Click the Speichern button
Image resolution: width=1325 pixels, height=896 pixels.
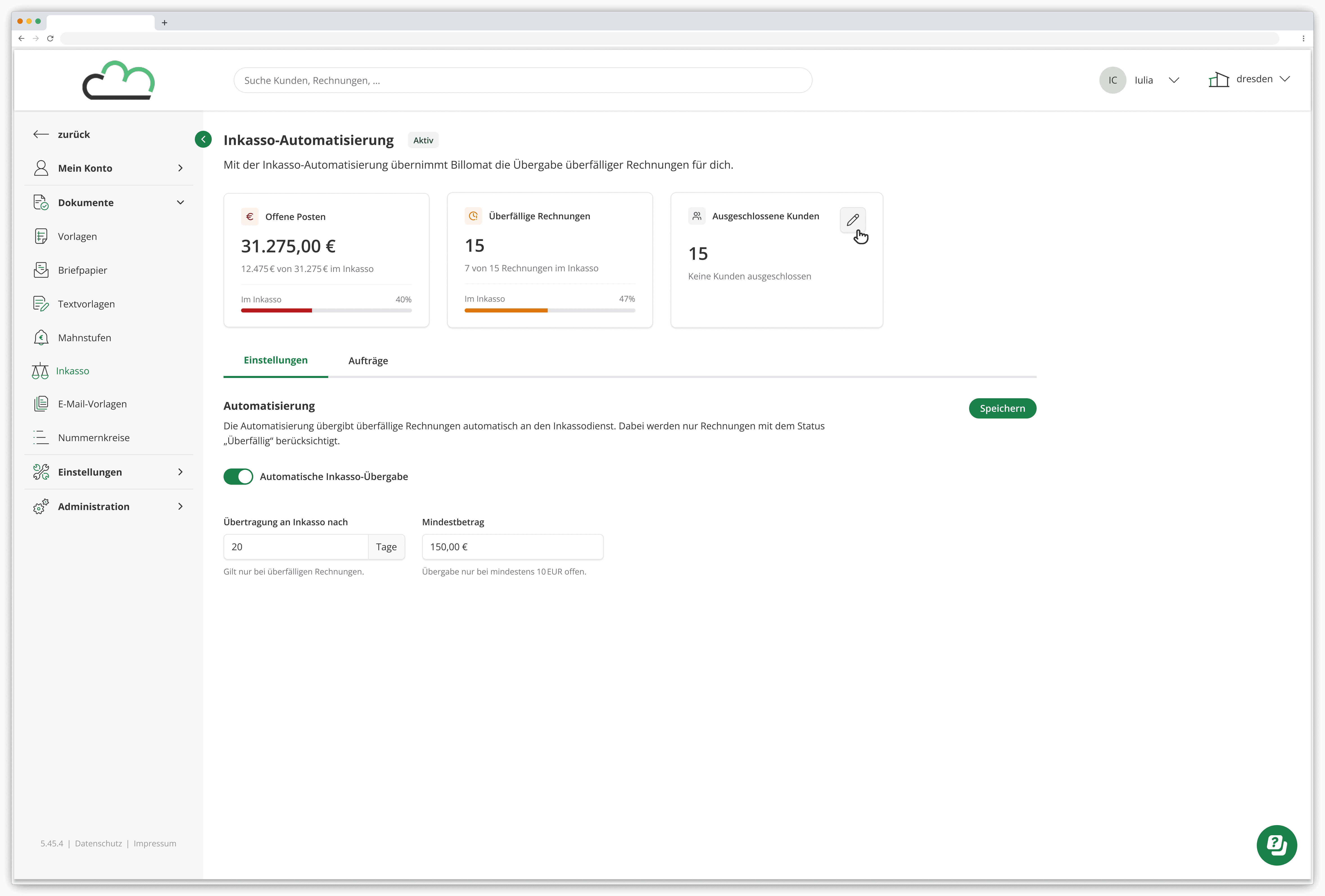[x=1002, y=408]
